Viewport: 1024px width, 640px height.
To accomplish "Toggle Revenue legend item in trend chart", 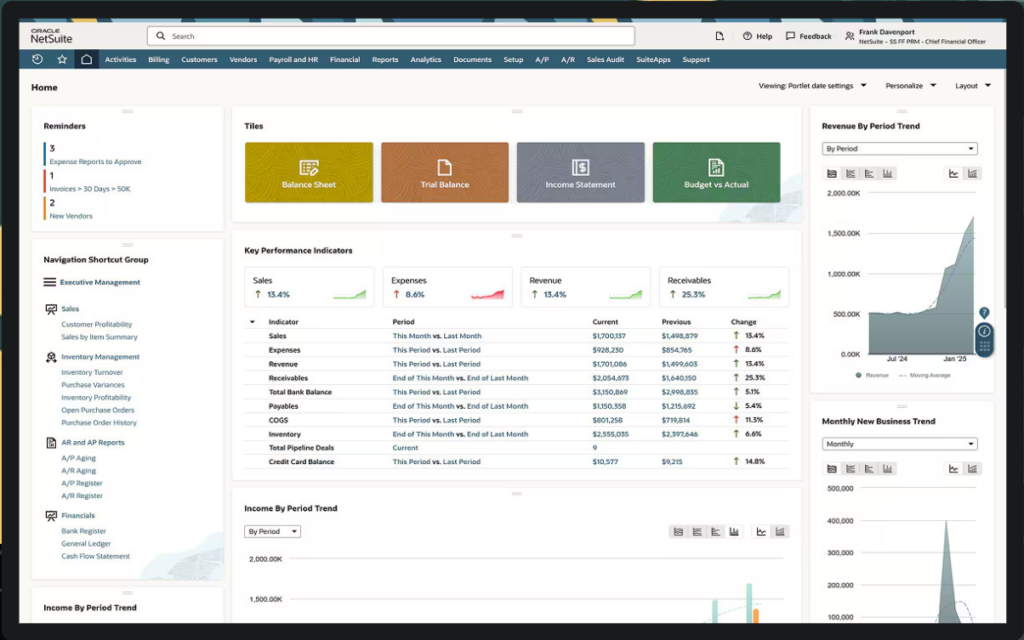I will [x=872, y=376].
